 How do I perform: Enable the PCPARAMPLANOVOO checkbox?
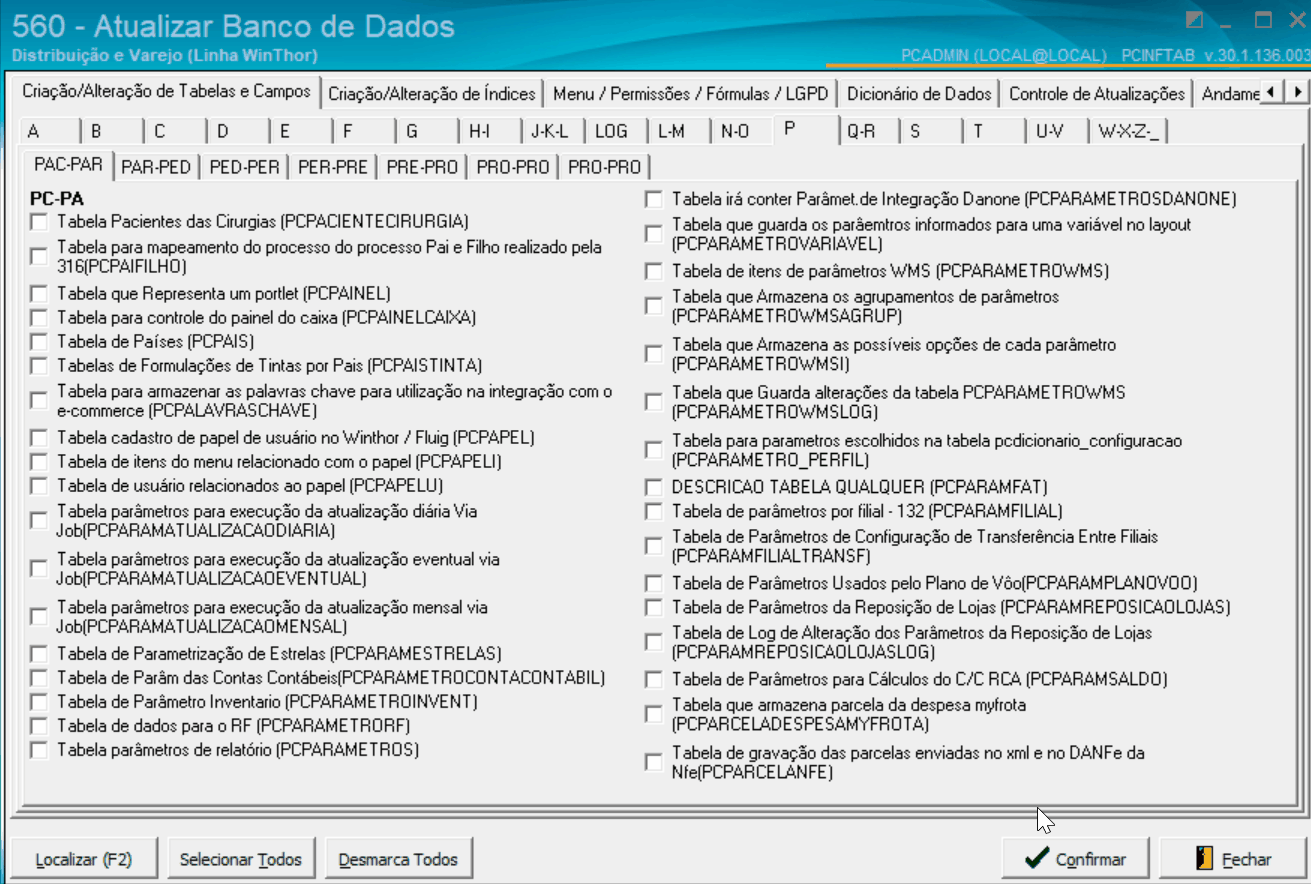653,582
